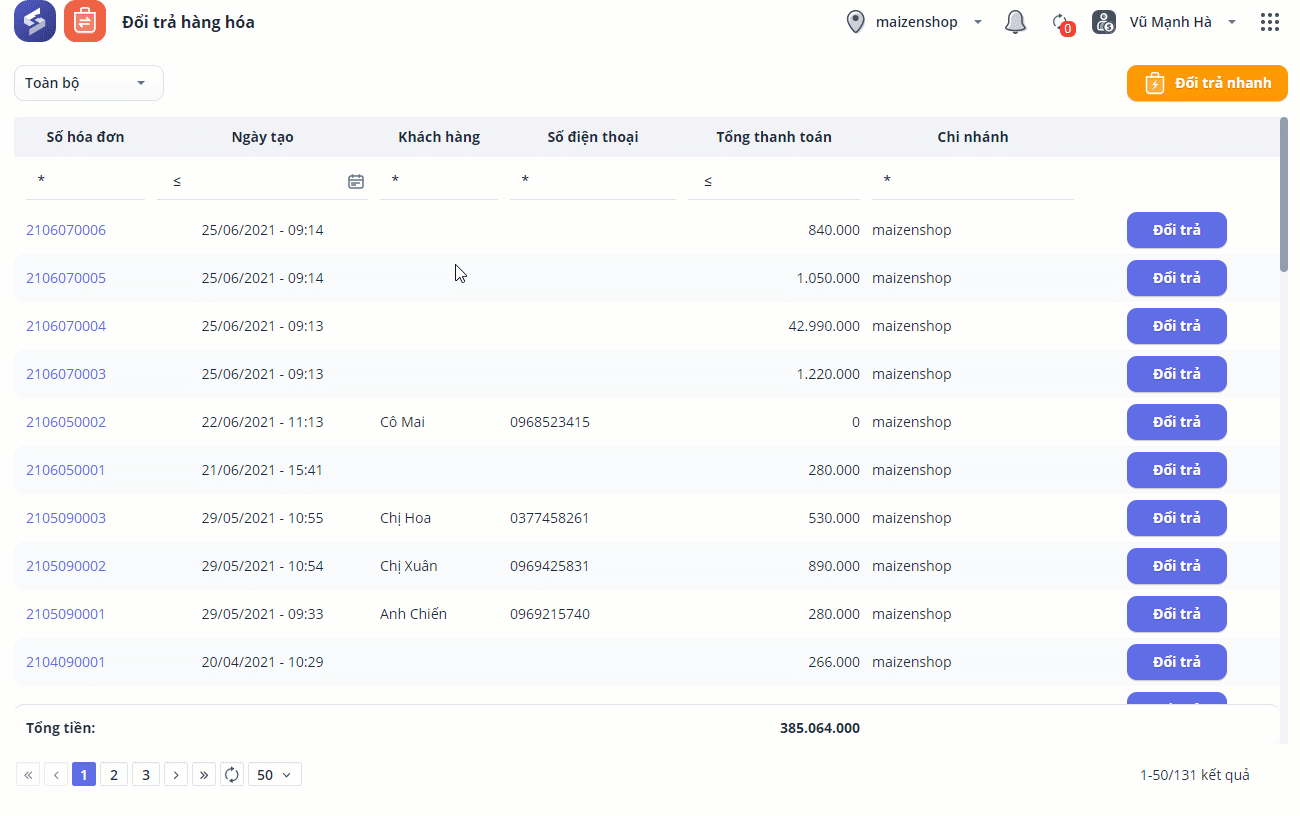Click the location pin icon

[x=855, y=22]
